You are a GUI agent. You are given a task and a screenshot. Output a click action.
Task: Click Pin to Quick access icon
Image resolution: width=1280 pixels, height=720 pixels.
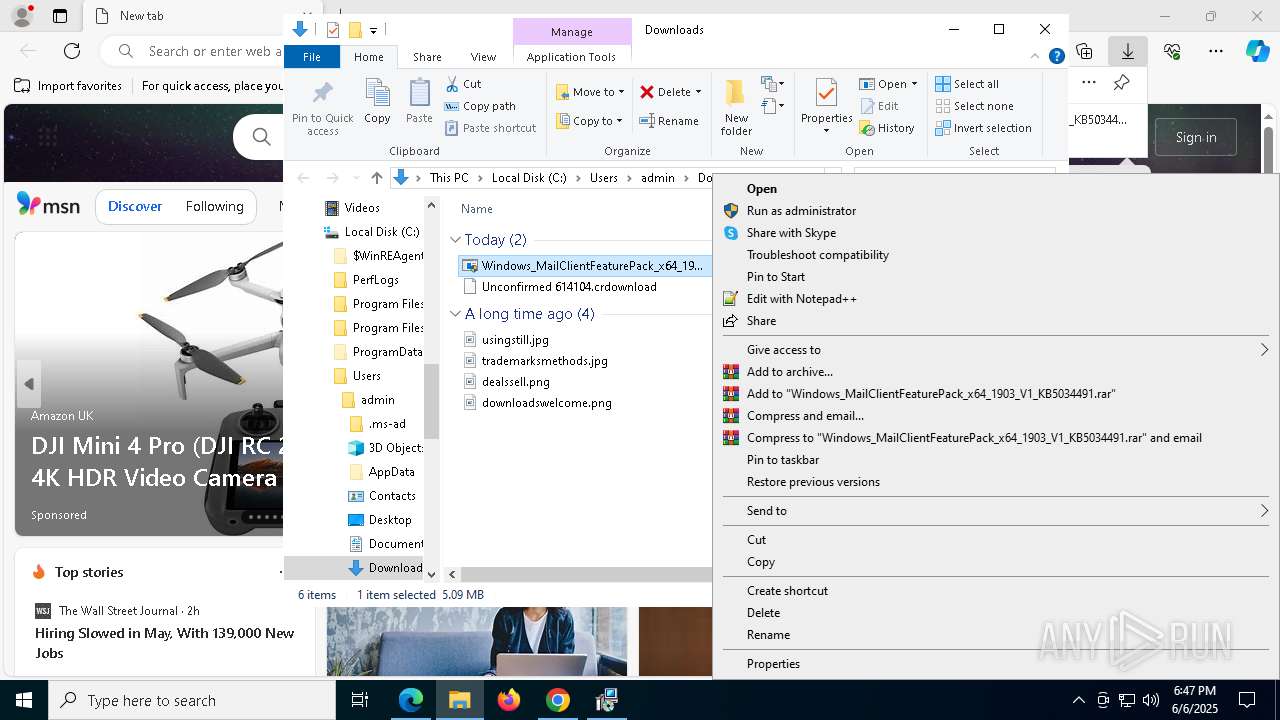tap(322, 108)
